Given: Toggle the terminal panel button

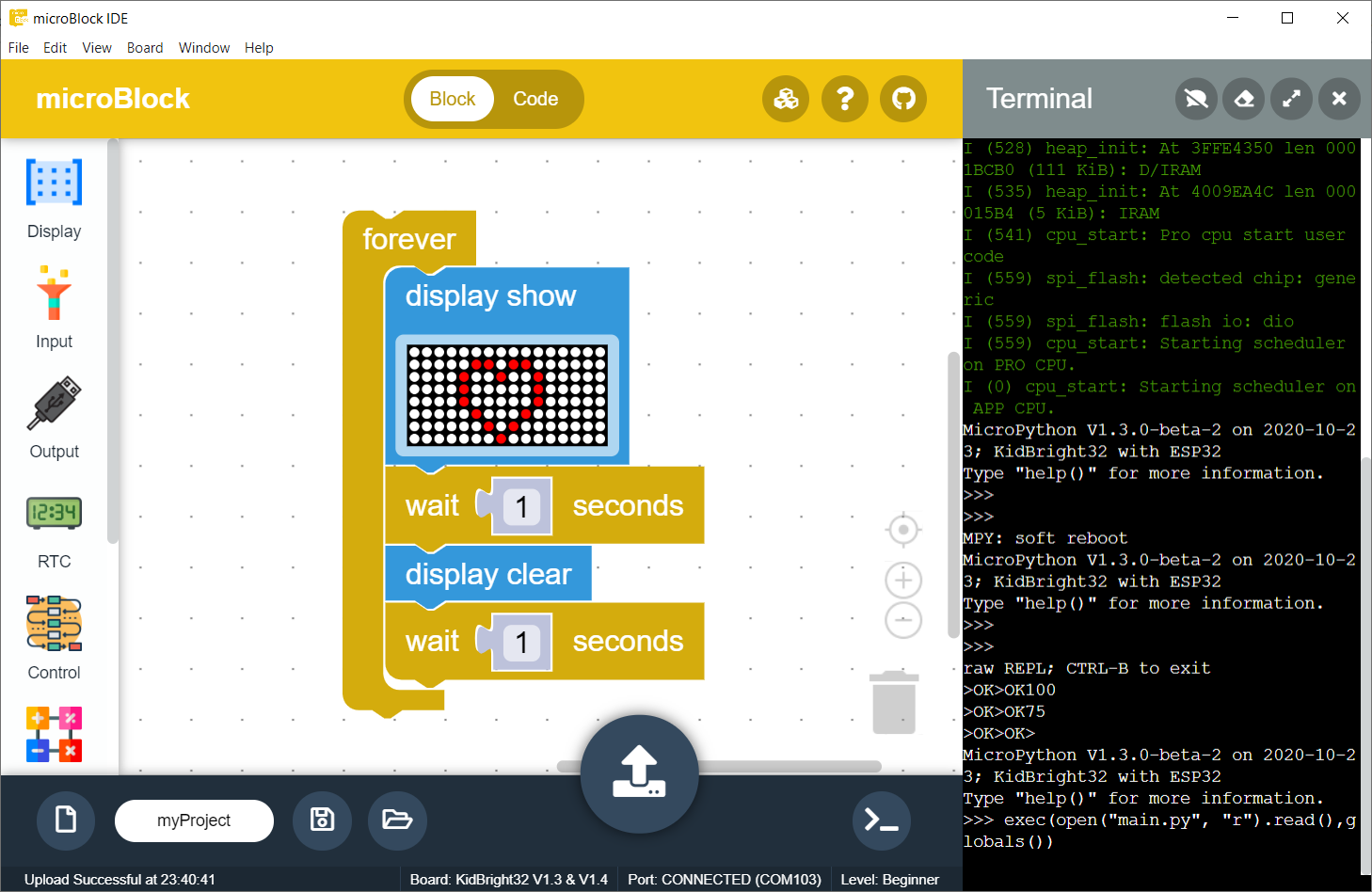Looking at the screenshot, I should click(x=881, y=820).
